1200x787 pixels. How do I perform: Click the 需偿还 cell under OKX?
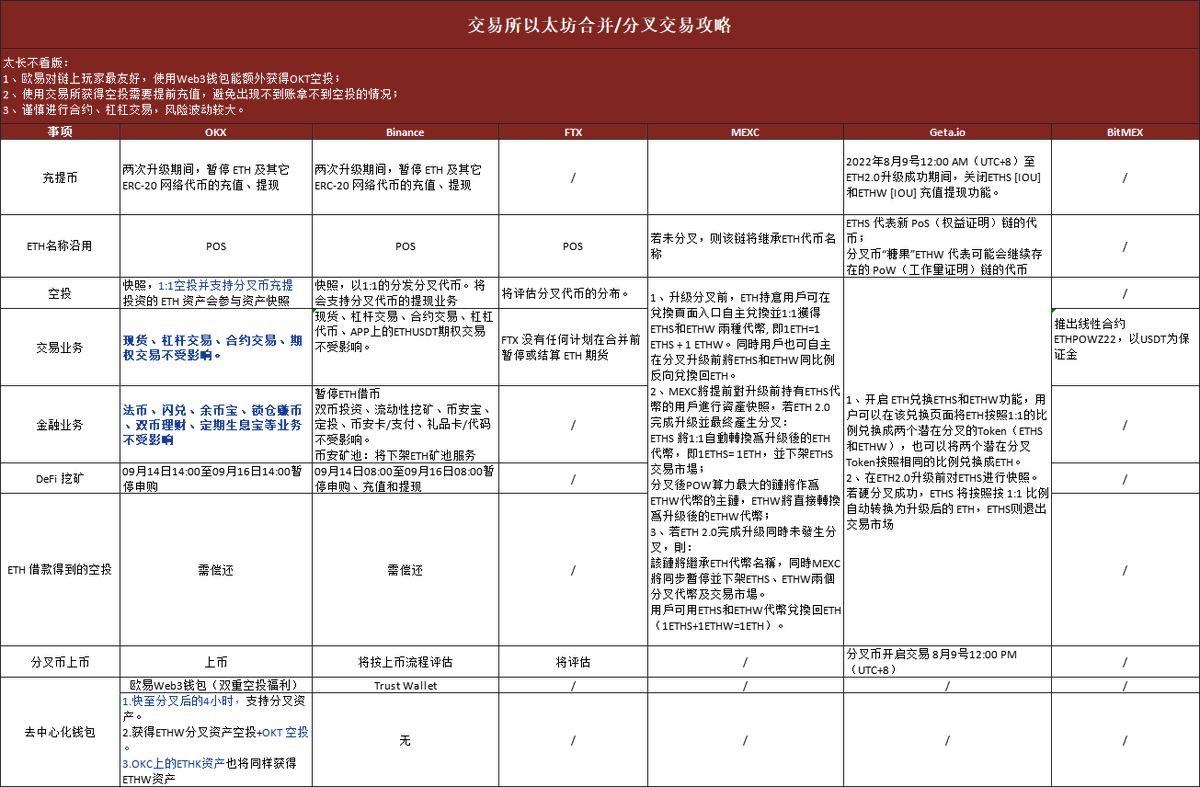pyautogui.click(x=215, y=570)
